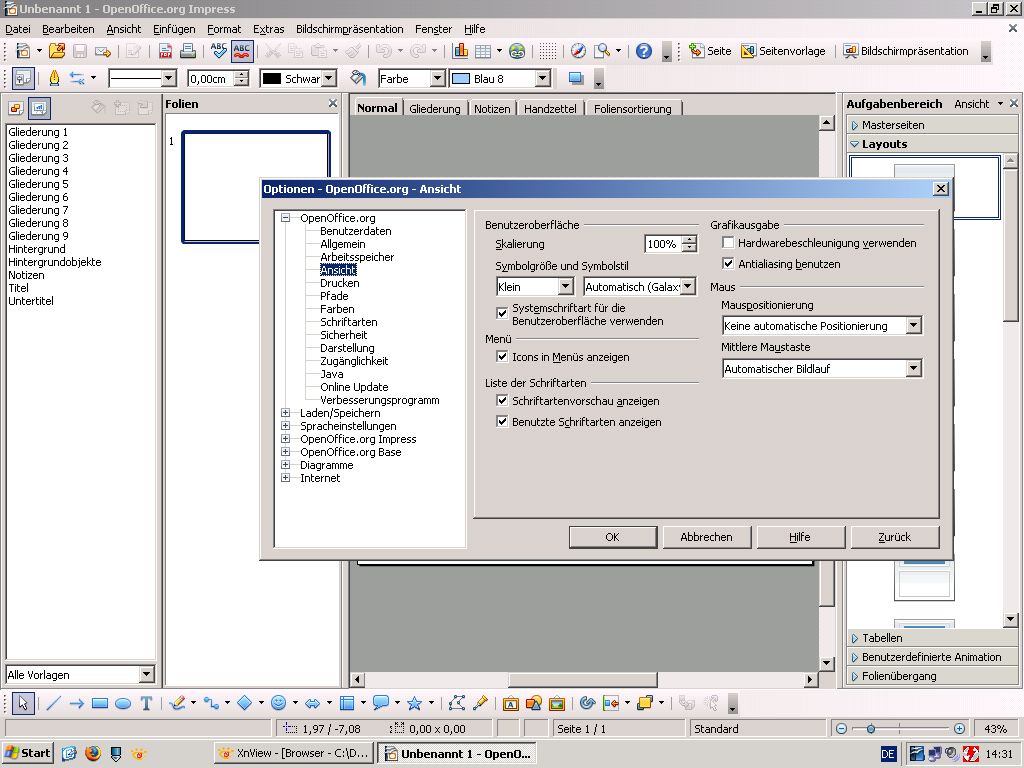Screen dimensions: 1024x768
Task: Select the arrow Selection tool in the drawing toolbar
Action: (x=23, y=703)
